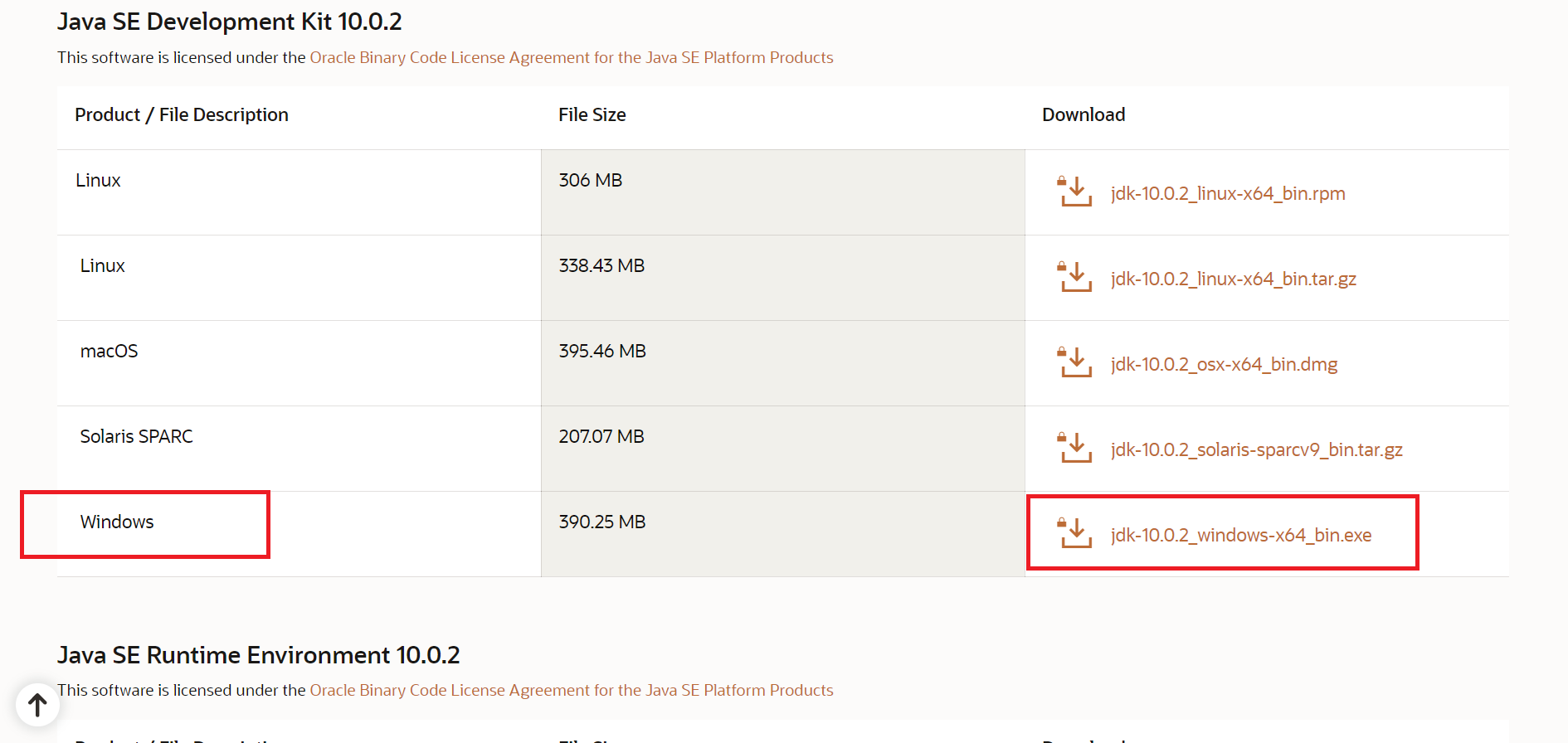
Task: Click the 'Product / File Description' column header
Action: 182,114
